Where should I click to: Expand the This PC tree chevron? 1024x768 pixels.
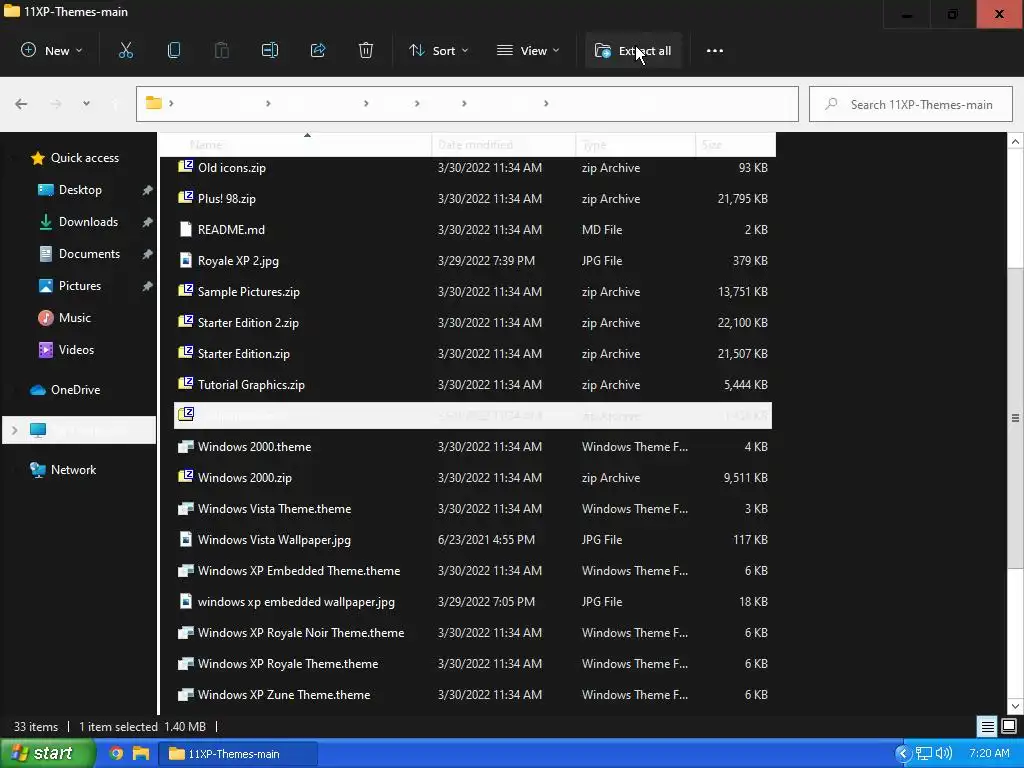[14, 430]
